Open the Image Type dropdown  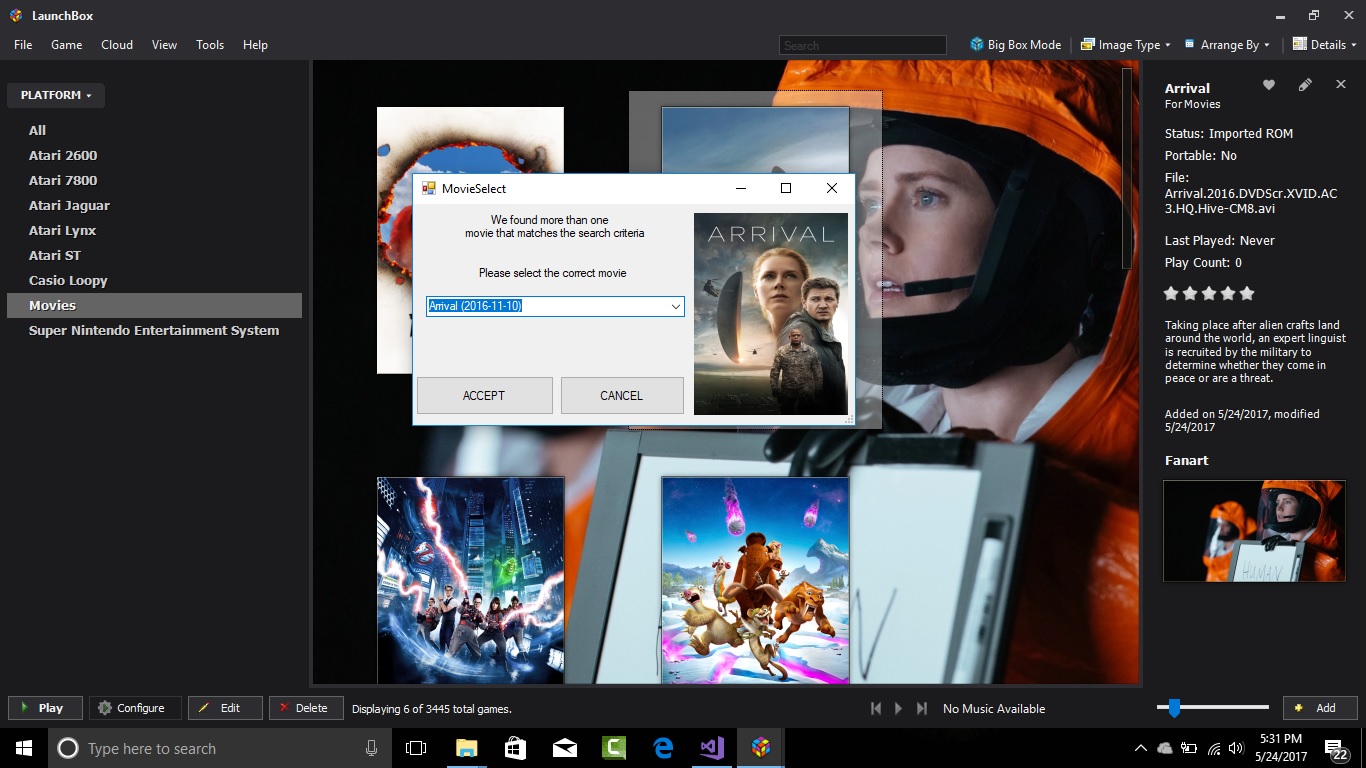click(1127, 45)
